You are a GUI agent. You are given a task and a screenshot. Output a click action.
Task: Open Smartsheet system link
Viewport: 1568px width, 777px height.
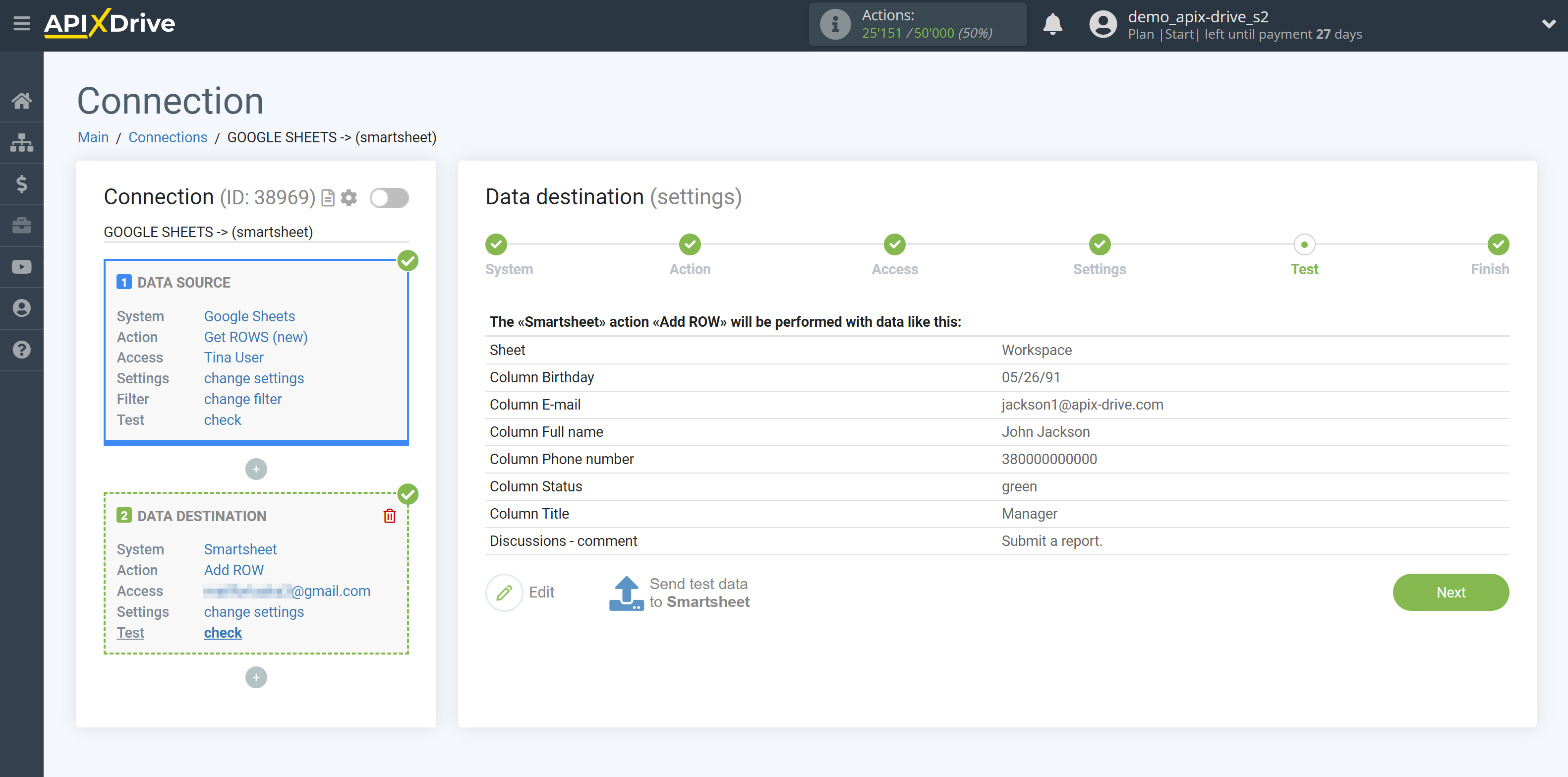240,549
